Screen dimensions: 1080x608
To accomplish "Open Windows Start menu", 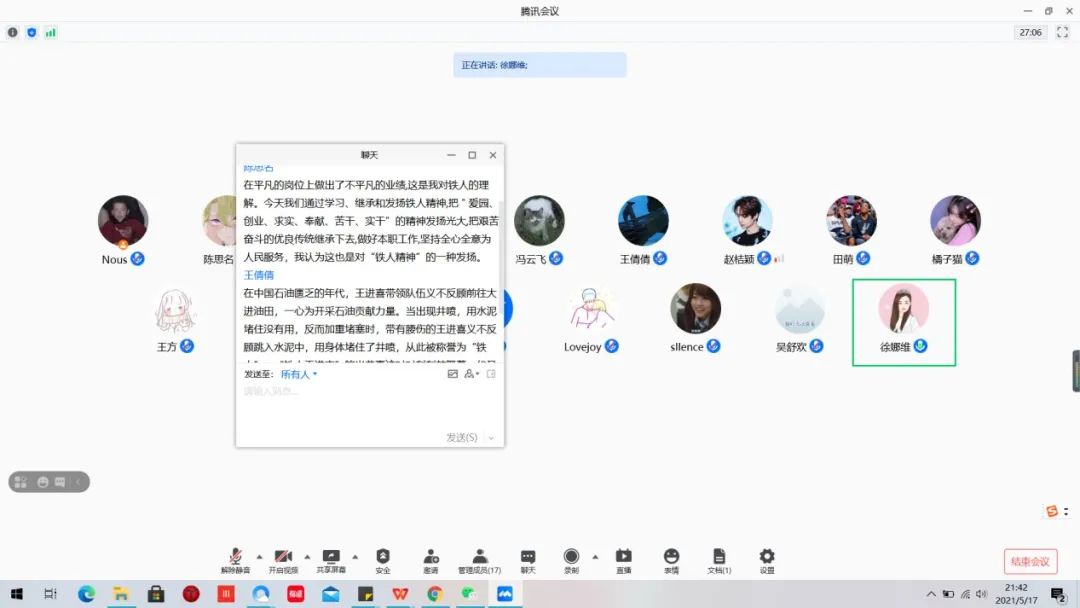I will coord(17,594).
